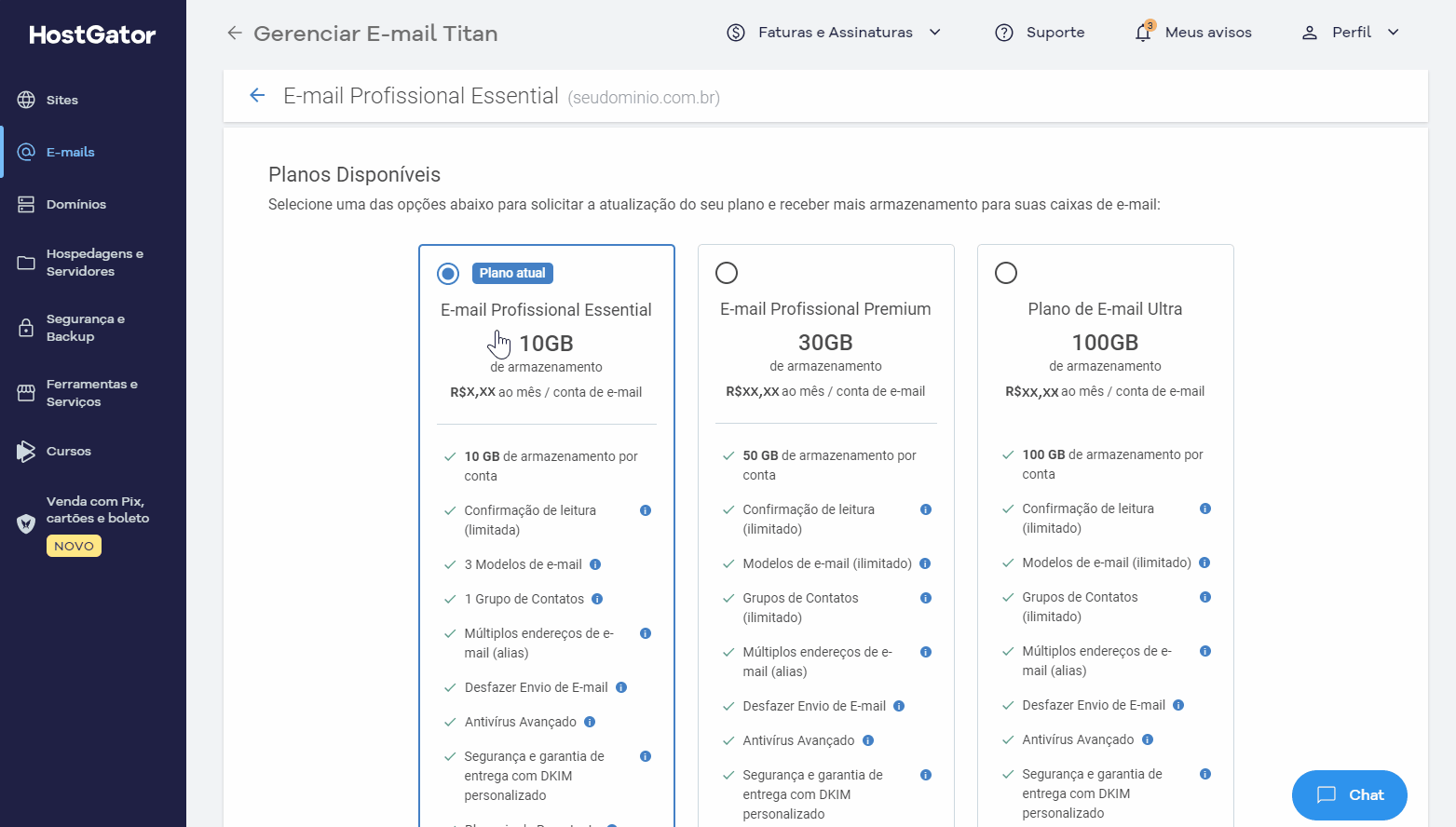Info icon for Ultra Antivírus Avançado
Screen dimensions: 1456x827
(x=1148, y=739)
